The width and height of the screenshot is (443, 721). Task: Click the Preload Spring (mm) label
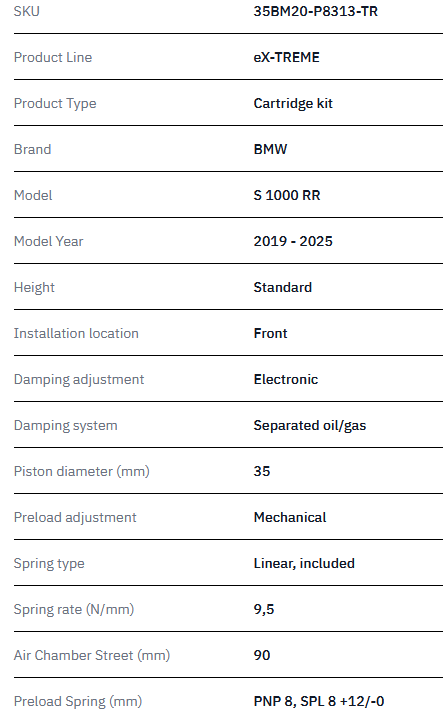[78, 701]
